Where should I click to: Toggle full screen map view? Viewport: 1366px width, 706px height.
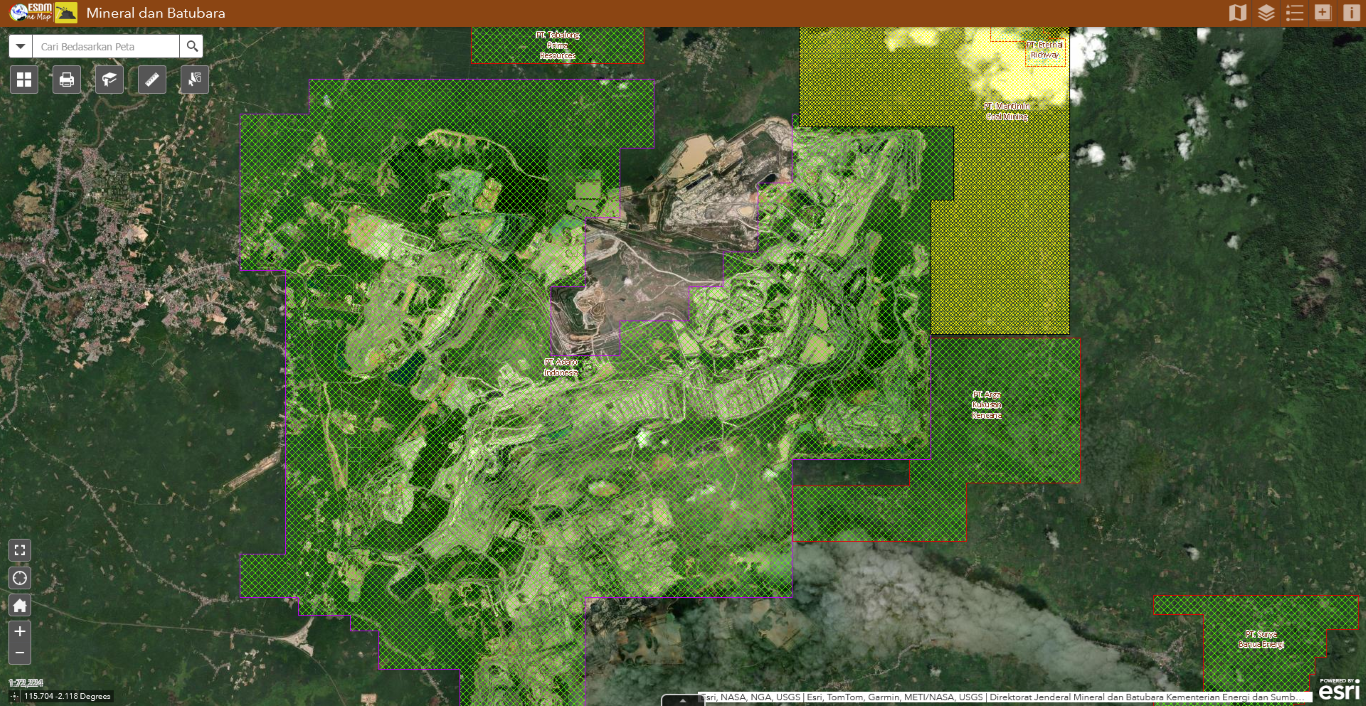(x=20, y=550)
